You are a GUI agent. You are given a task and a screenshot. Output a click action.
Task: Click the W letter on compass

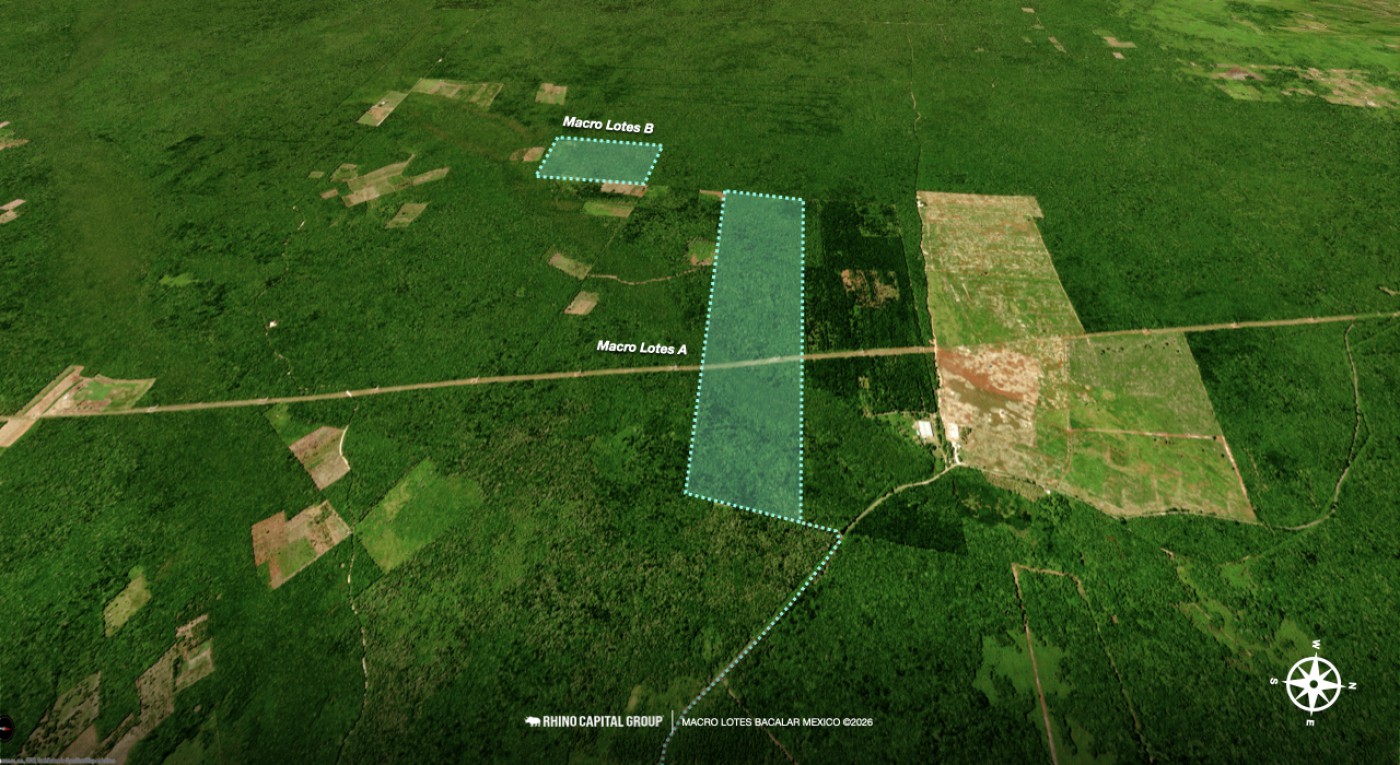1316,644
